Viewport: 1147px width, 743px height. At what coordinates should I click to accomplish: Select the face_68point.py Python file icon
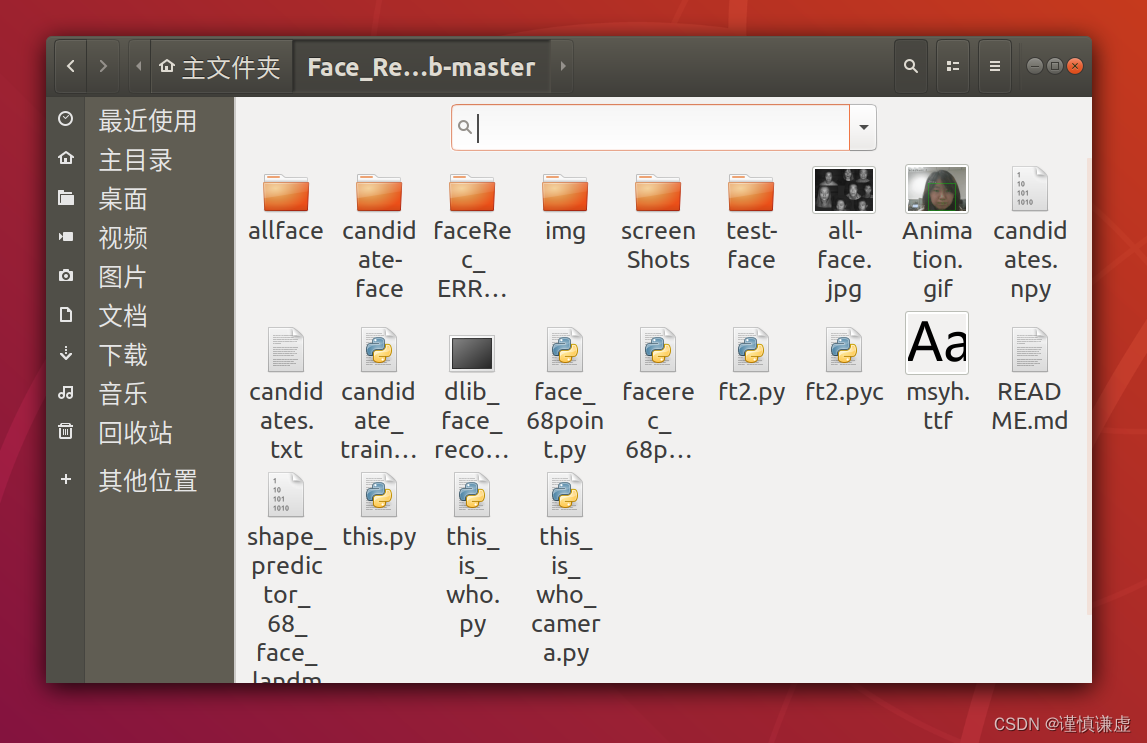[x=565, y=350]
